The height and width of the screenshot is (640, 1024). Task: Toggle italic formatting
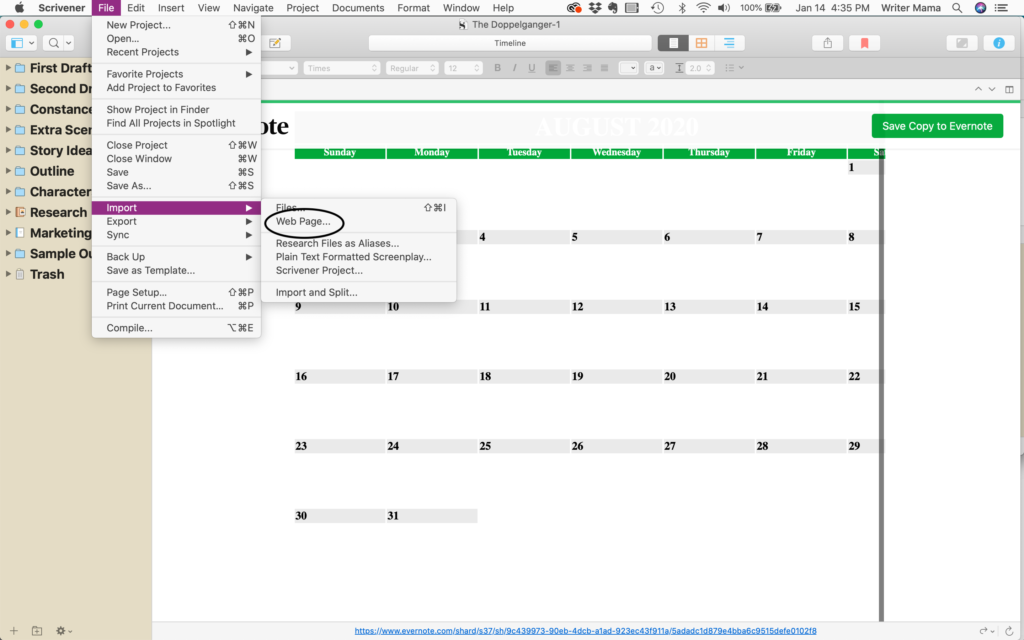tap(515, 68)
